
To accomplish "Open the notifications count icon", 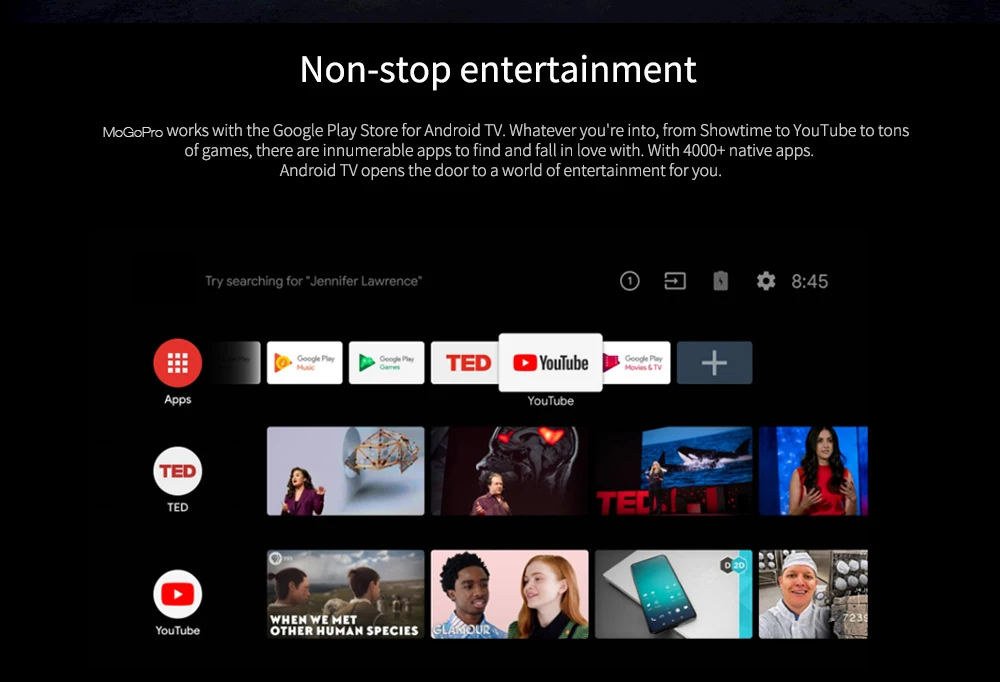I will point(629,281).
